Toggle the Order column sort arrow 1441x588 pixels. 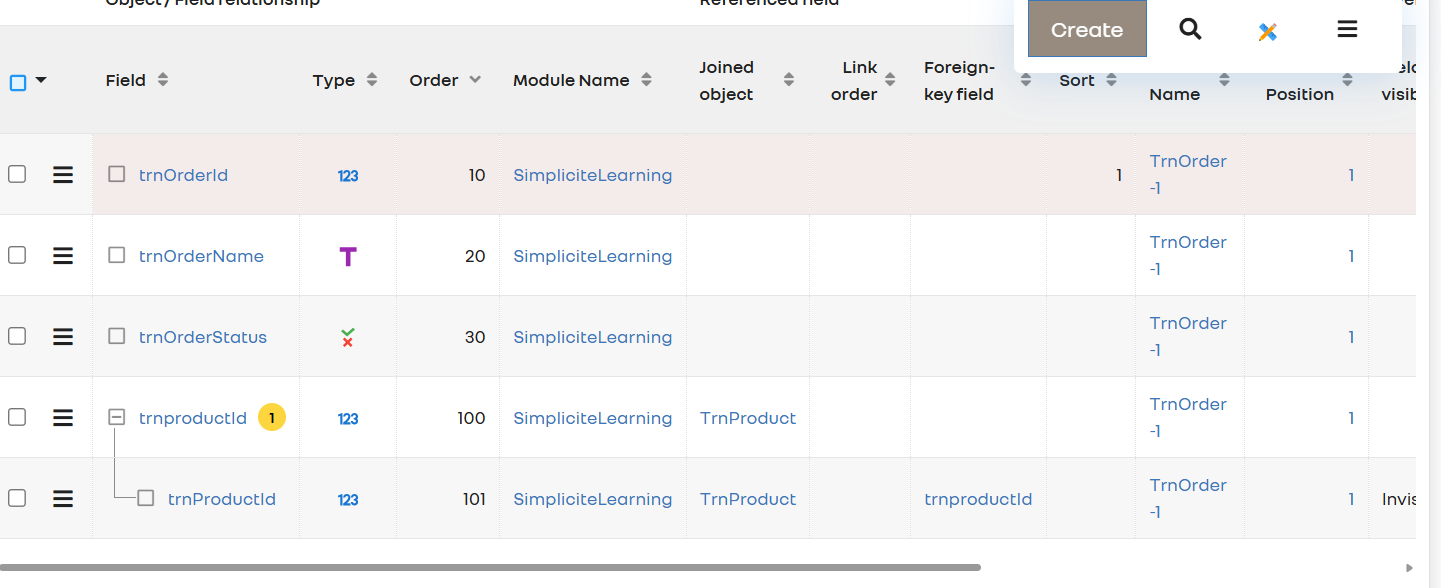click(x=475, y=80)
